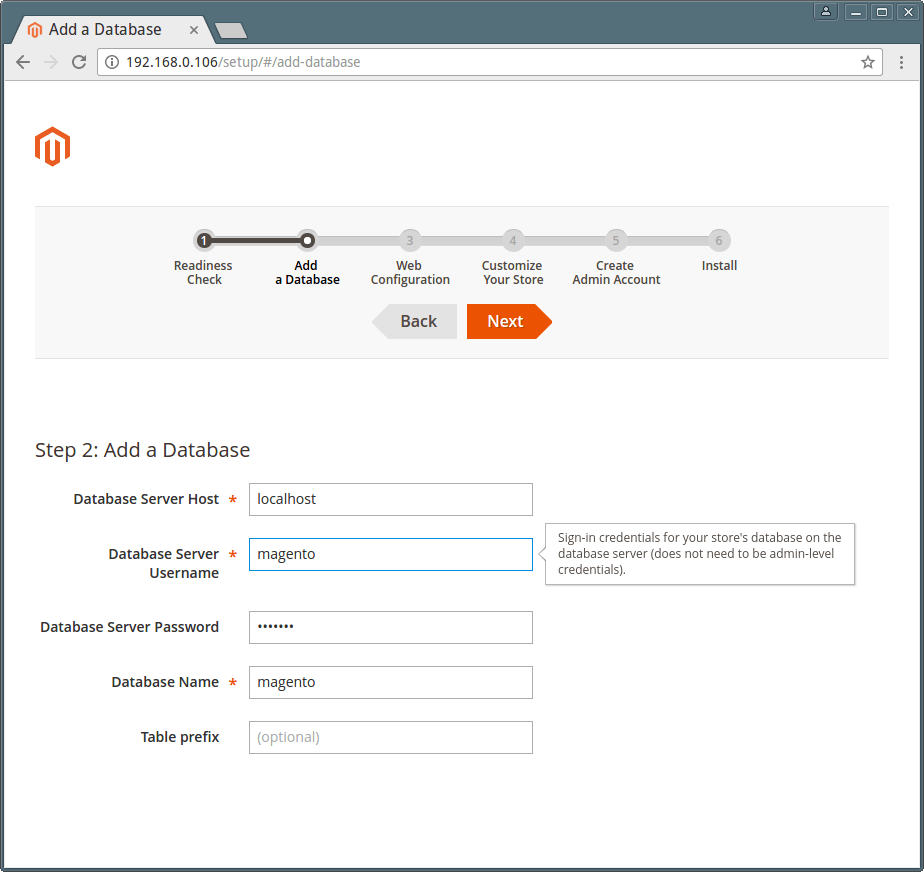Screen dimensions: 924x872
Task: Reload the page with the refresh icon
Action: tap(79, 62)
